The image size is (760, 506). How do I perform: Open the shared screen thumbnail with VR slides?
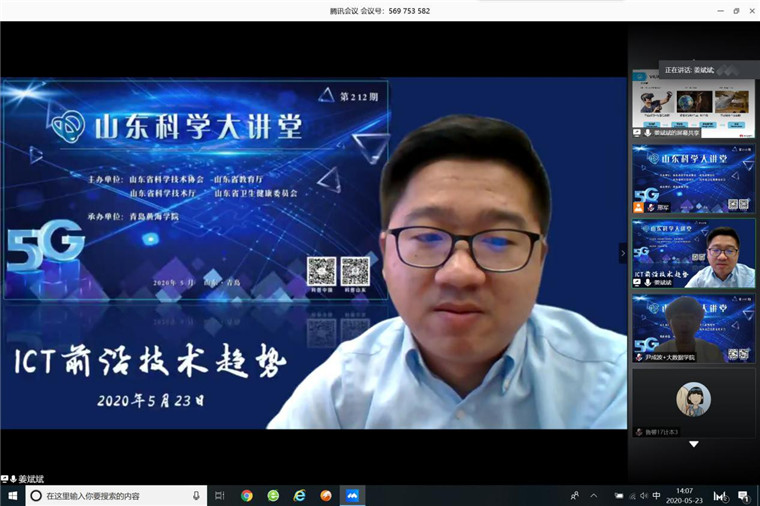(x=693, y=103)
